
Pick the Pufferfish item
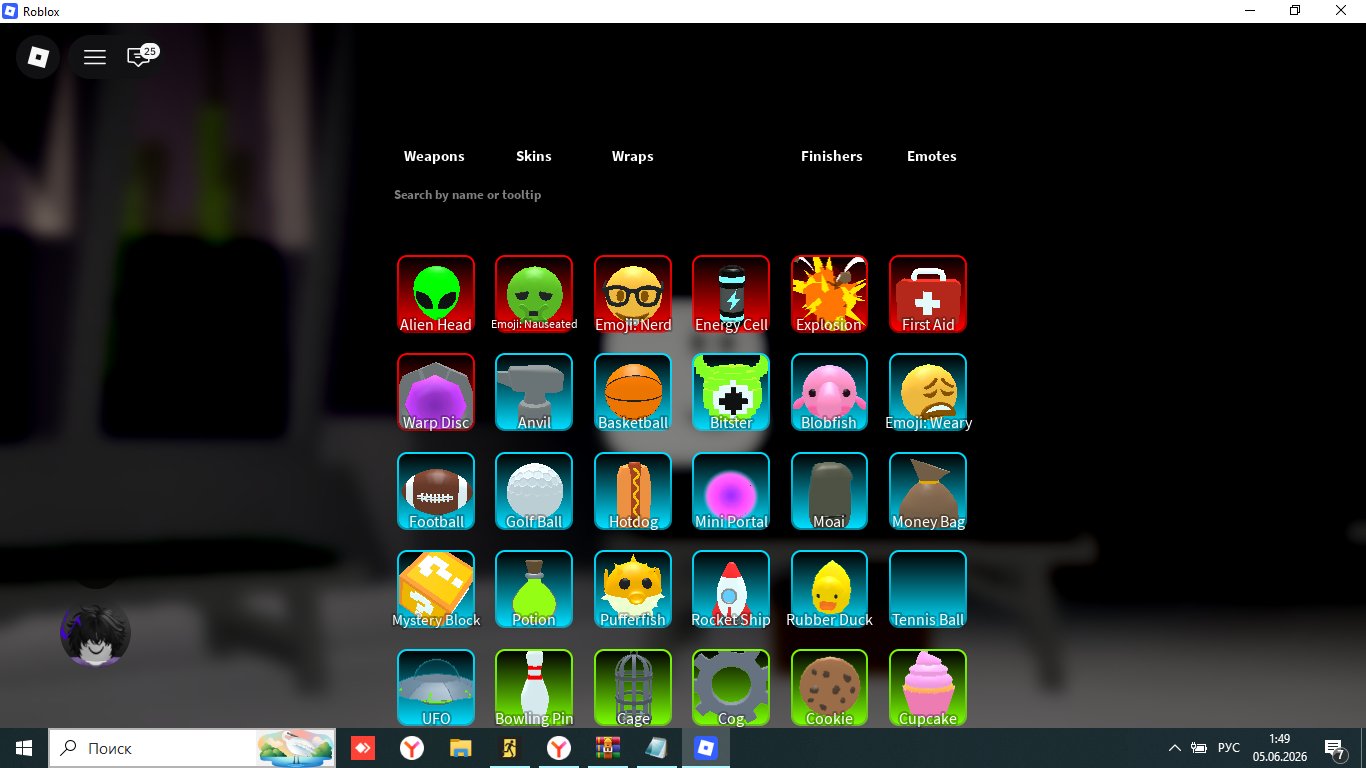pyautogui.click(x=633, y=589)
